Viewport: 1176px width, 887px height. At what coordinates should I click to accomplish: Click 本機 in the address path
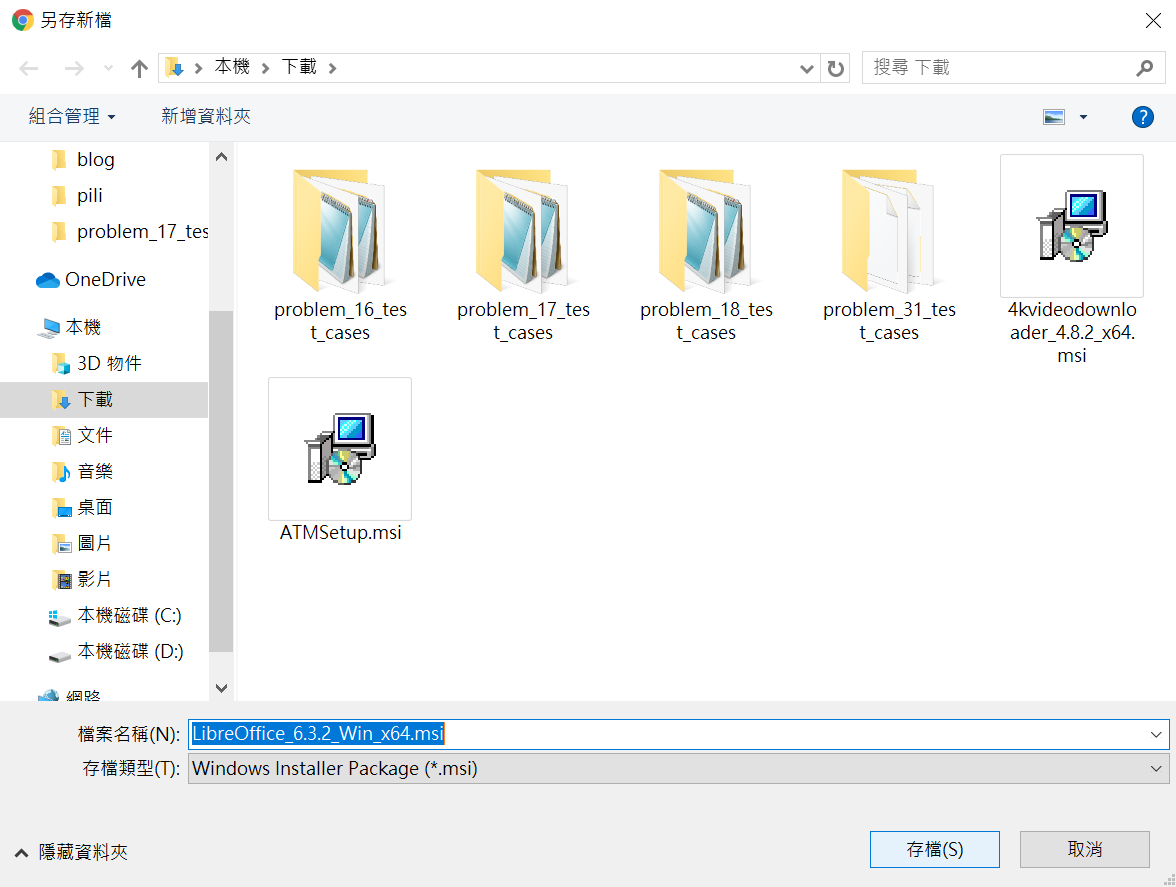(232, 67)
